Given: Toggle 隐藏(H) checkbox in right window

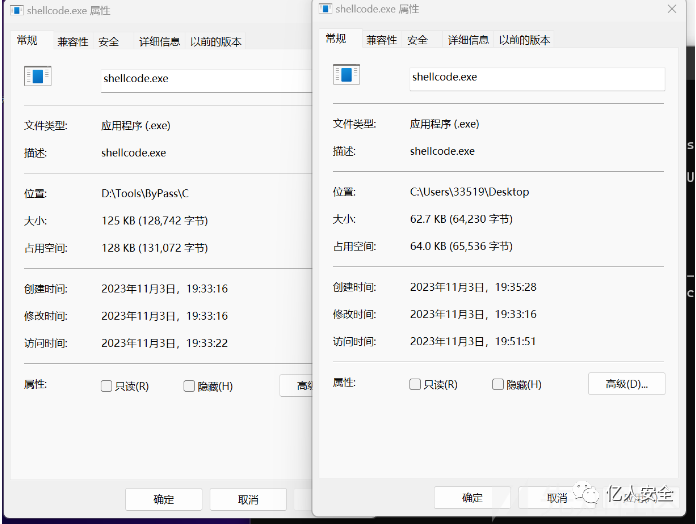Looking at the screenshot, I should point(498,384).
